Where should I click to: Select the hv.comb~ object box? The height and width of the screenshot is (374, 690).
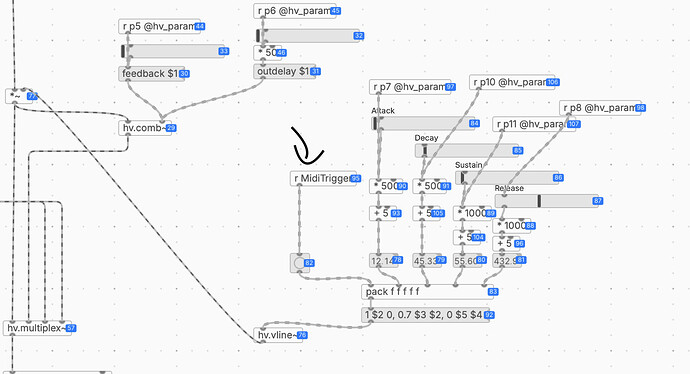coord(145,128)
